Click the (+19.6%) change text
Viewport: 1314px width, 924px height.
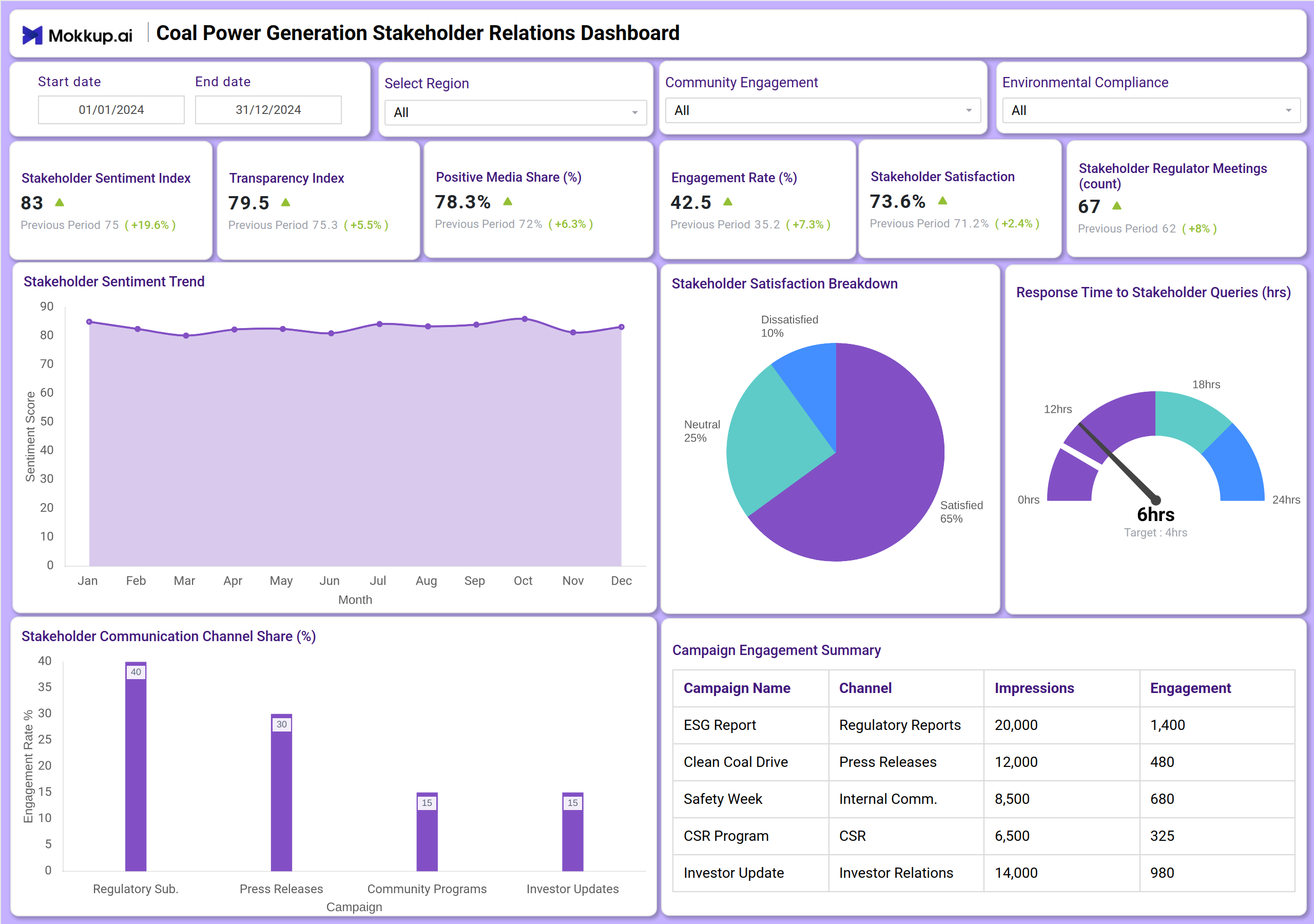(x=150, y=225)
